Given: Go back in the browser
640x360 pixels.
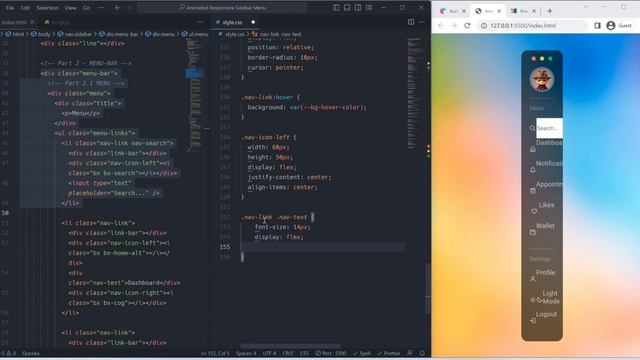Looking at the screenshot, I should coord(440,26).
